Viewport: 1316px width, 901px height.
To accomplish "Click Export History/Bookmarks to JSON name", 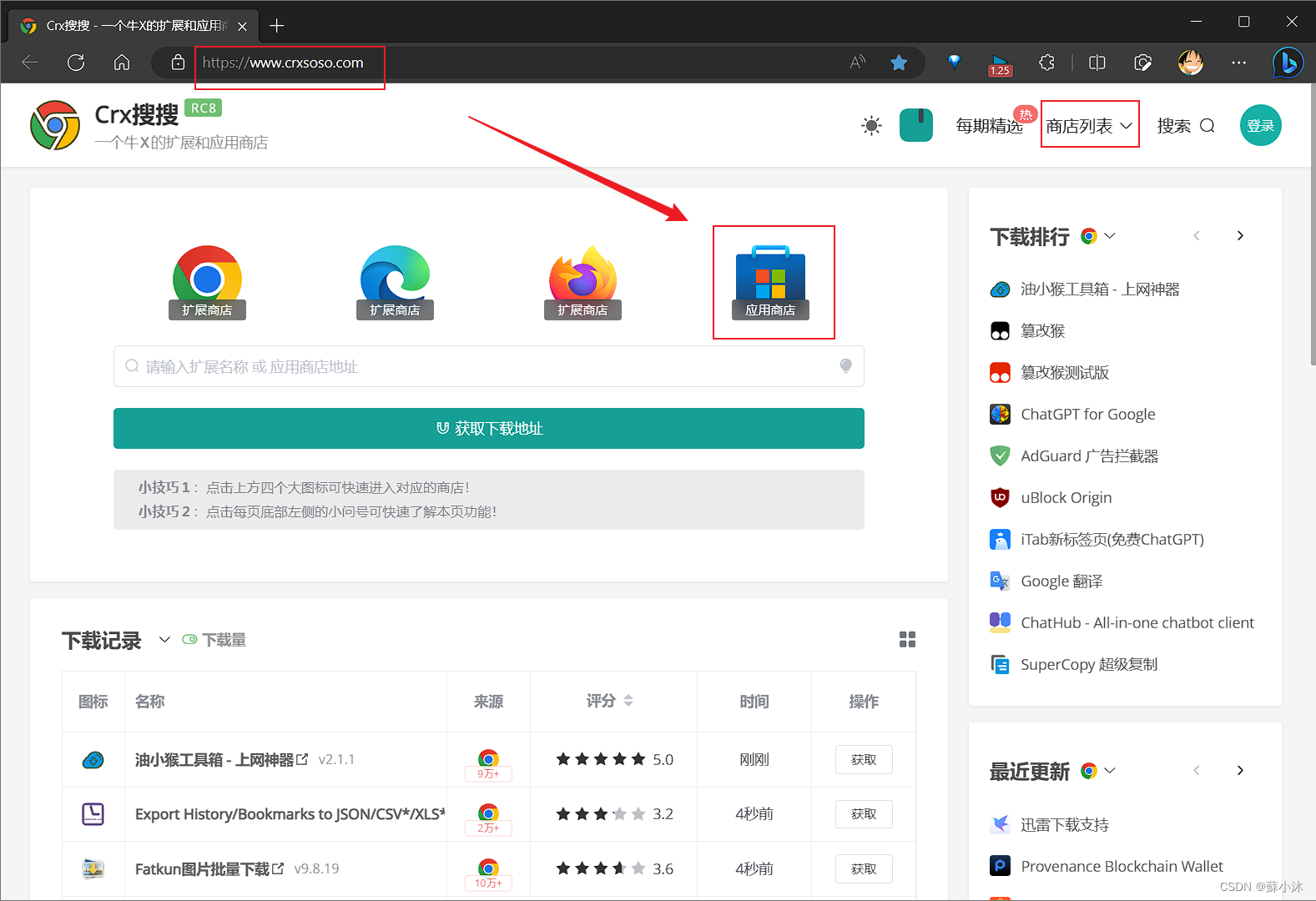I will pos(290,814).
